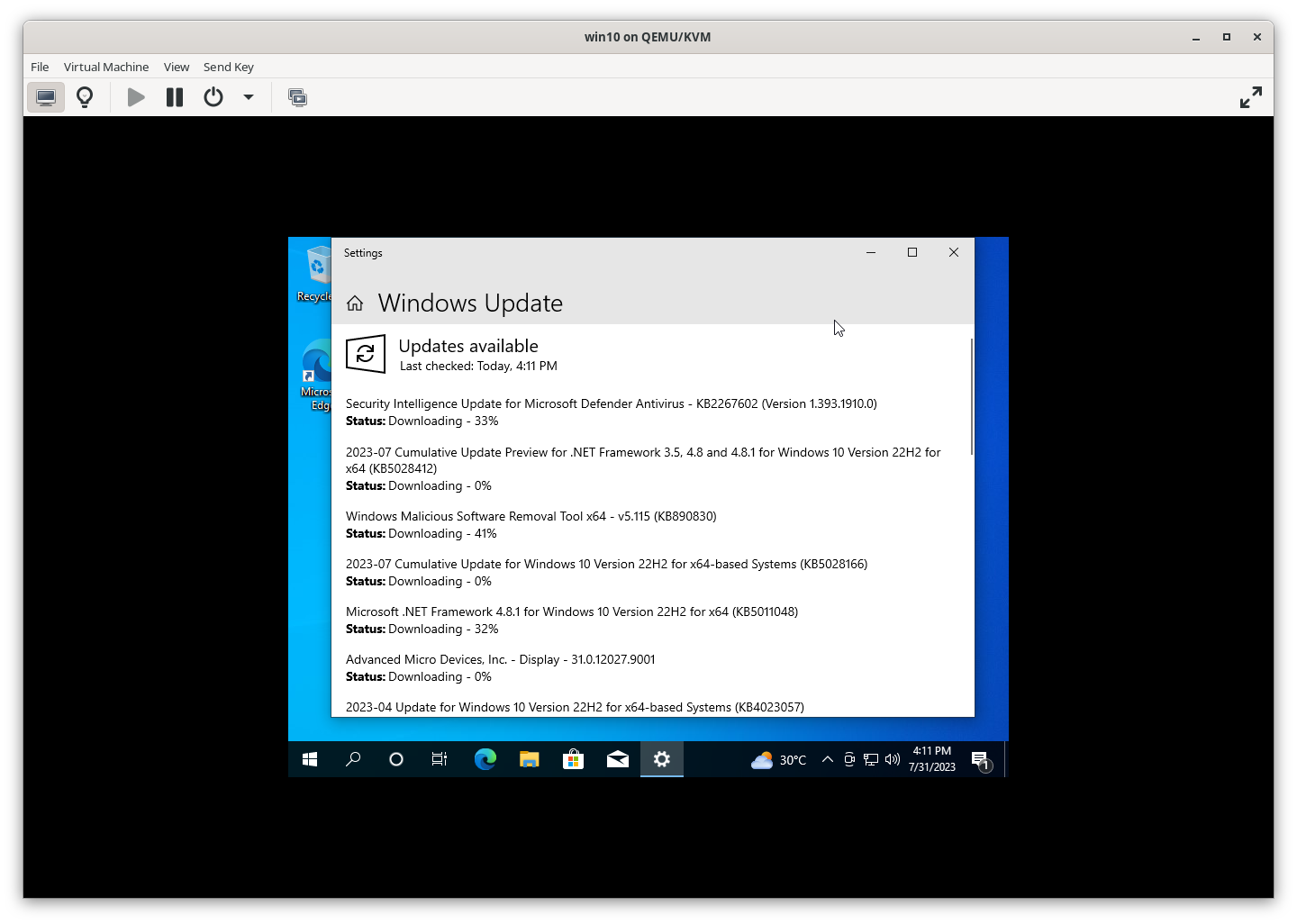The width and height of the screenshot is (1297, 924).
Task: Launch Microsoft Edge from taskbar
Action: 485,759
